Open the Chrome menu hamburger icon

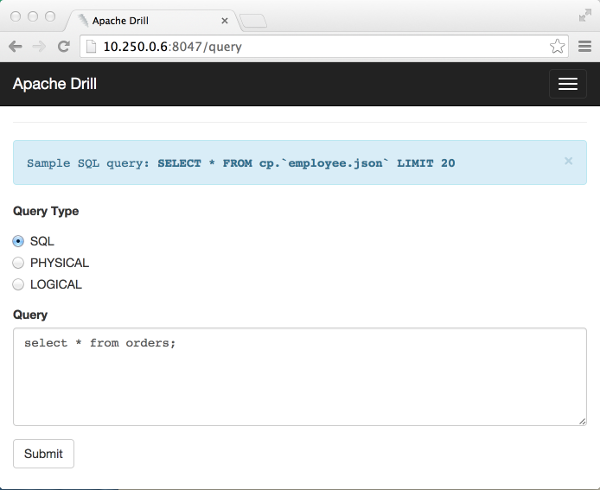tap(585, 46)
